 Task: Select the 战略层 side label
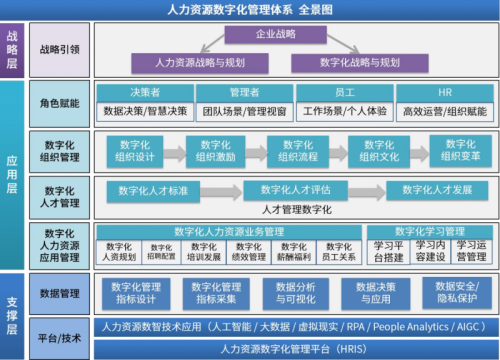click(x=12, y=50)
